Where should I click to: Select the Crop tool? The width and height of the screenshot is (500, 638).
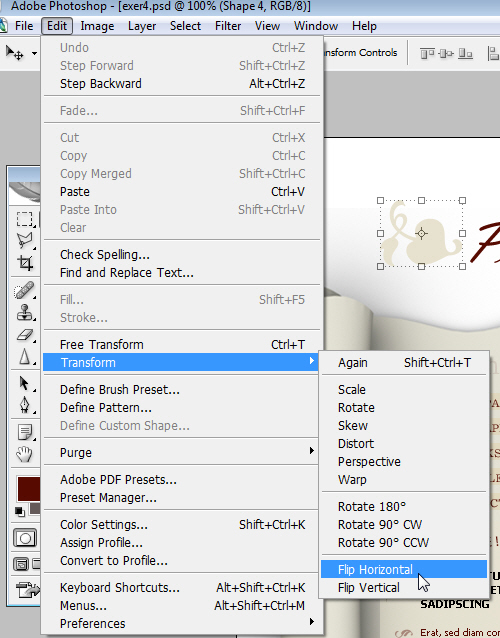tap(25, 263)
